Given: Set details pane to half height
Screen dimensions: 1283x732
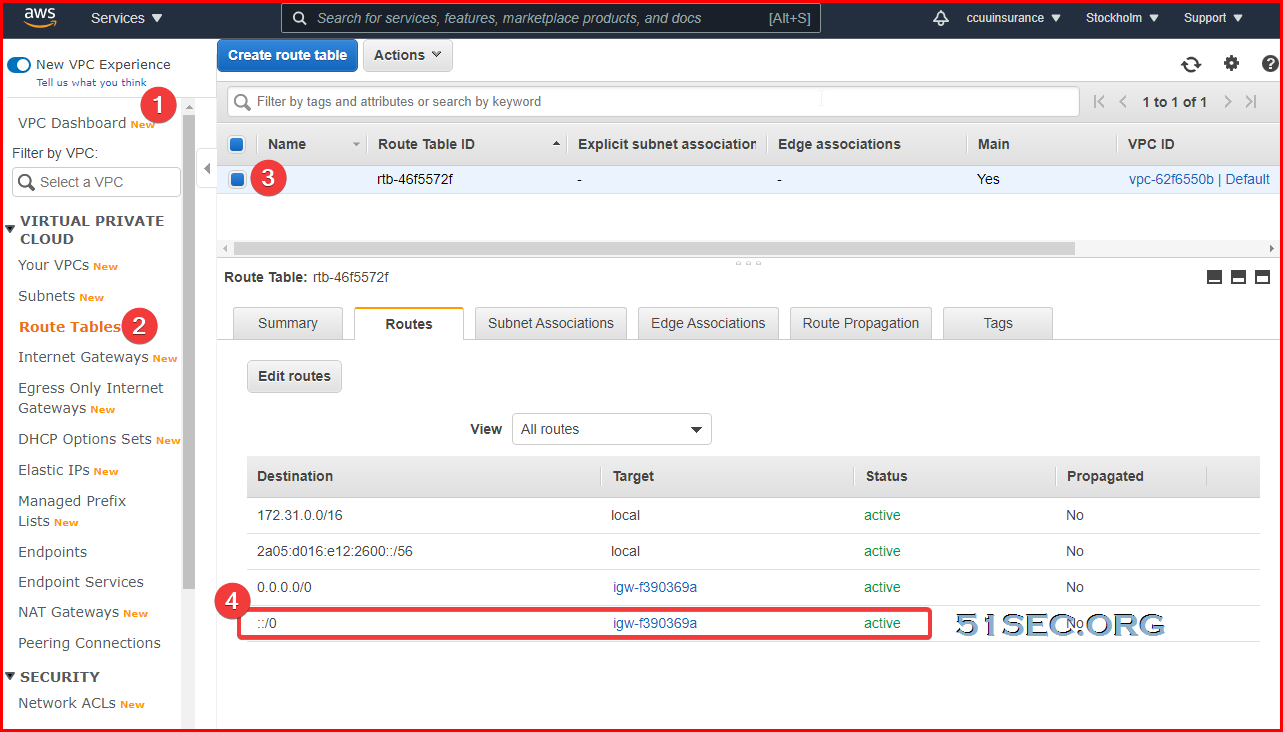Looking at the screenshot, I should 1238,277.
